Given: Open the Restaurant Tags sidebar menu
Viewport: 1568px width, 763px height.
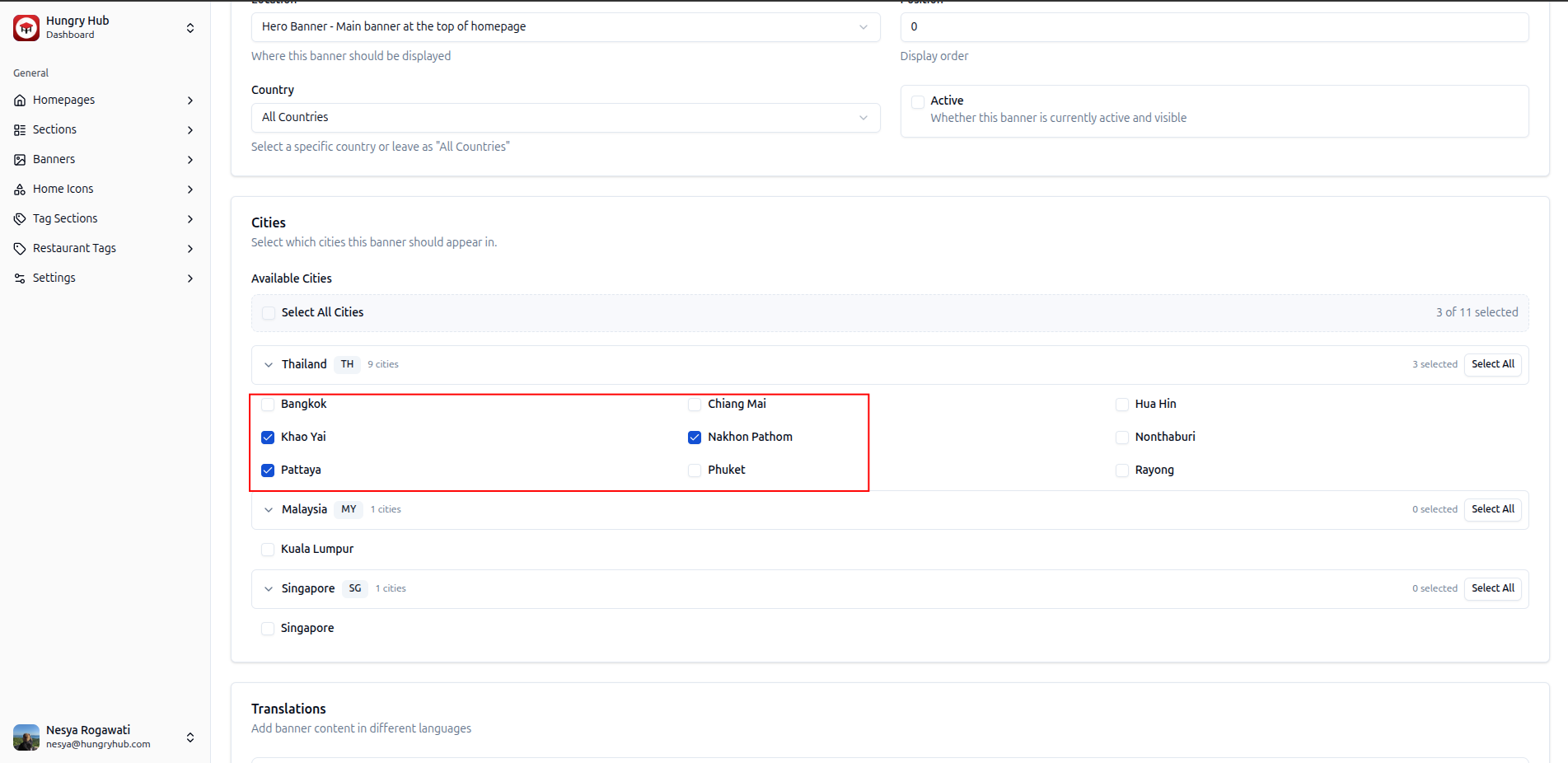Looking at the screenshot, I should coord(105,249).
